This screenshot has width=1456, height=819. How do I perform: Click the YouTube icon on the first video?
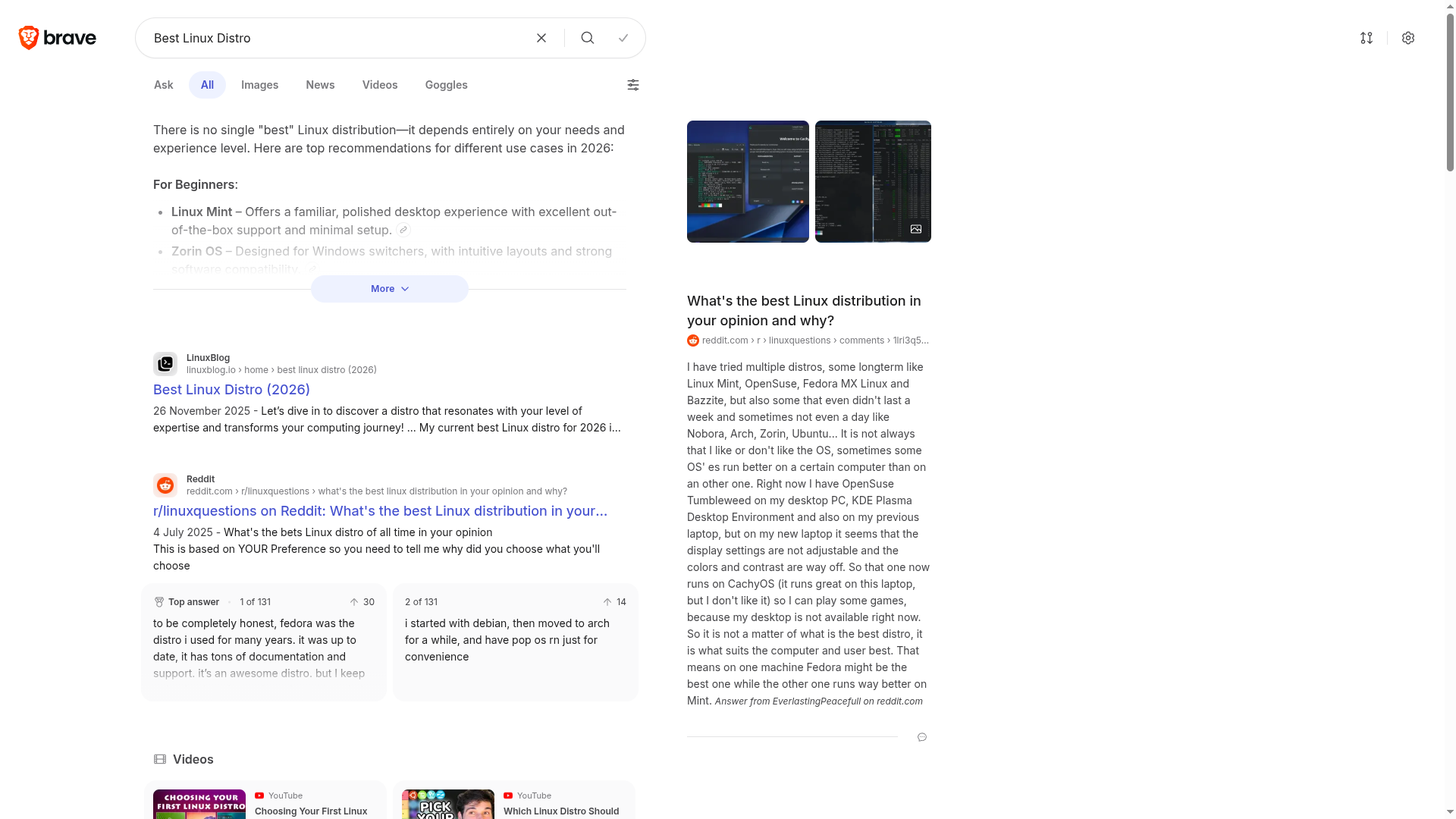click(261, 795)
